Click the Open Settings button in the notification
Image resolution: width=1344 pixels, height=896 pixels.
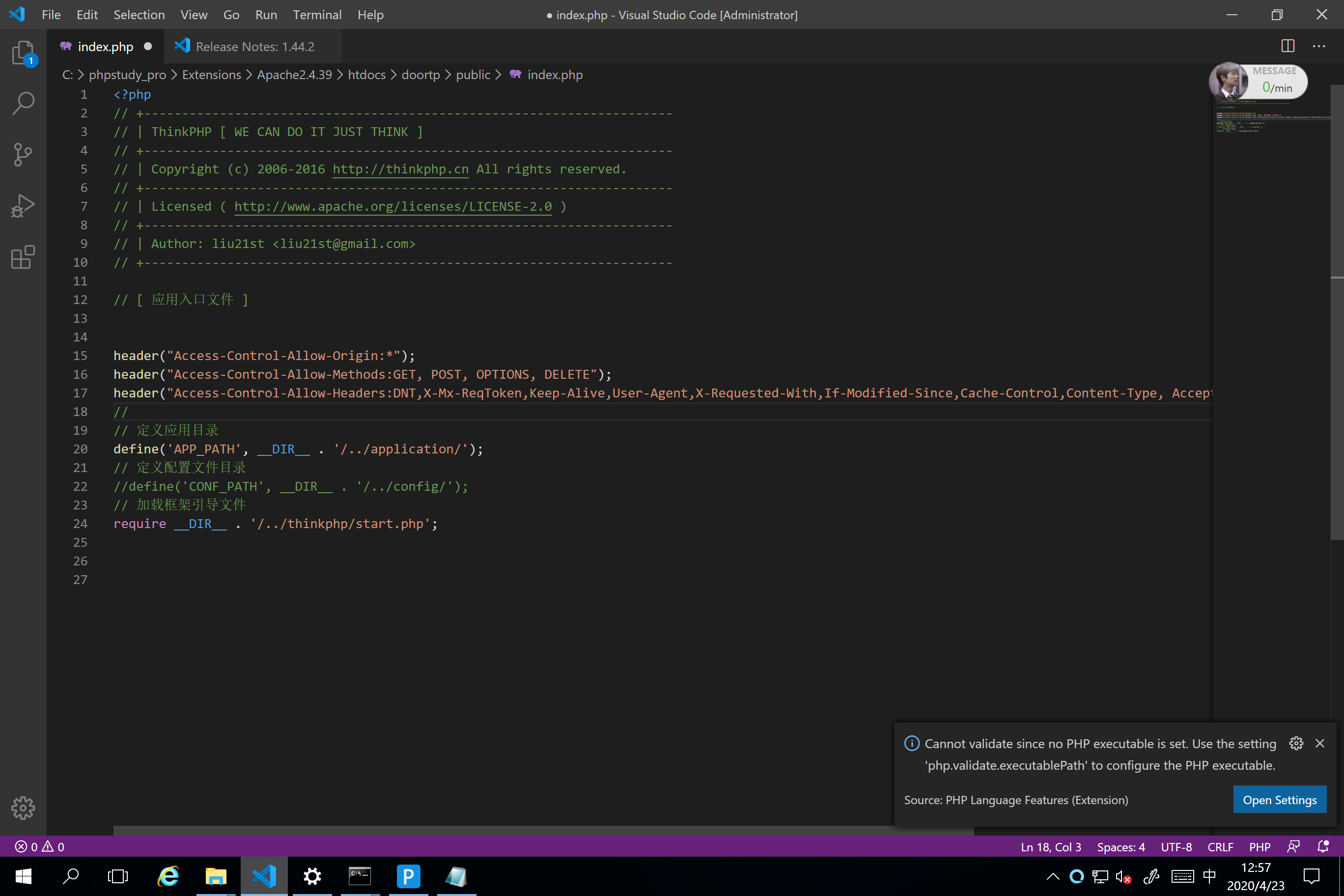(1280, 799)
